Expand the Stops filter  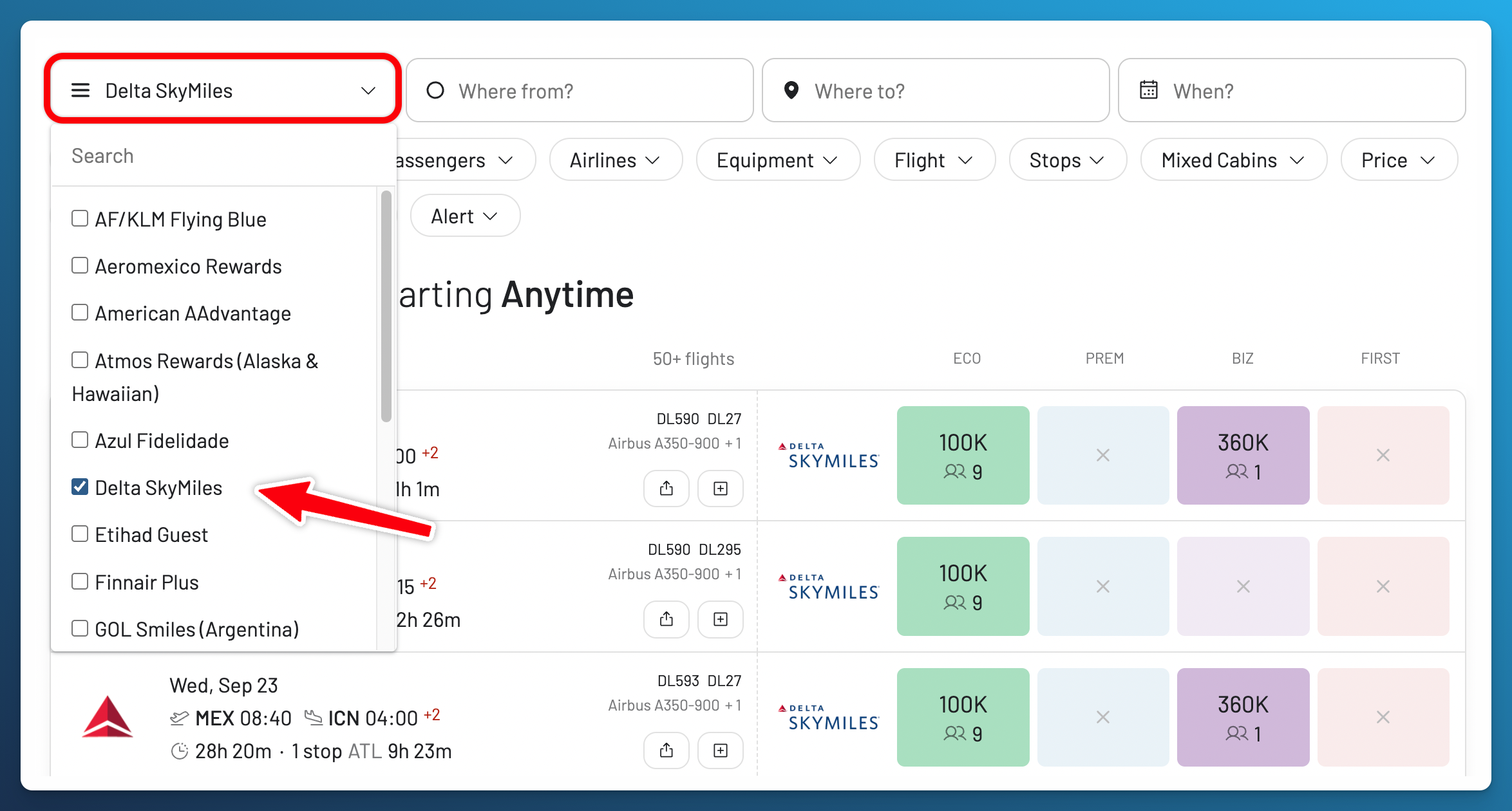tap(1068, 160)
